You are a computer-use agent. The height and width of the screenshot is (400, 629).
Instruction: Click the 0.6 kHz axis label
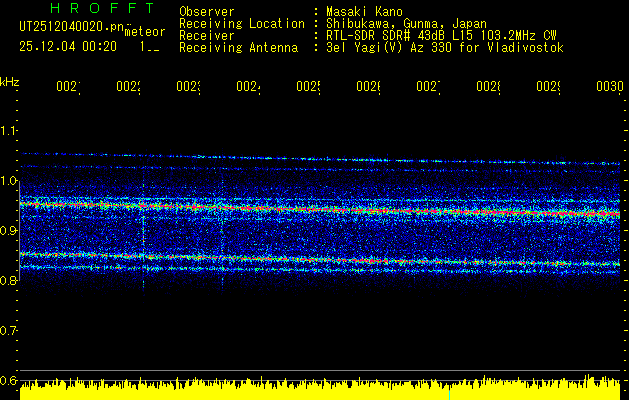point(8,380)
